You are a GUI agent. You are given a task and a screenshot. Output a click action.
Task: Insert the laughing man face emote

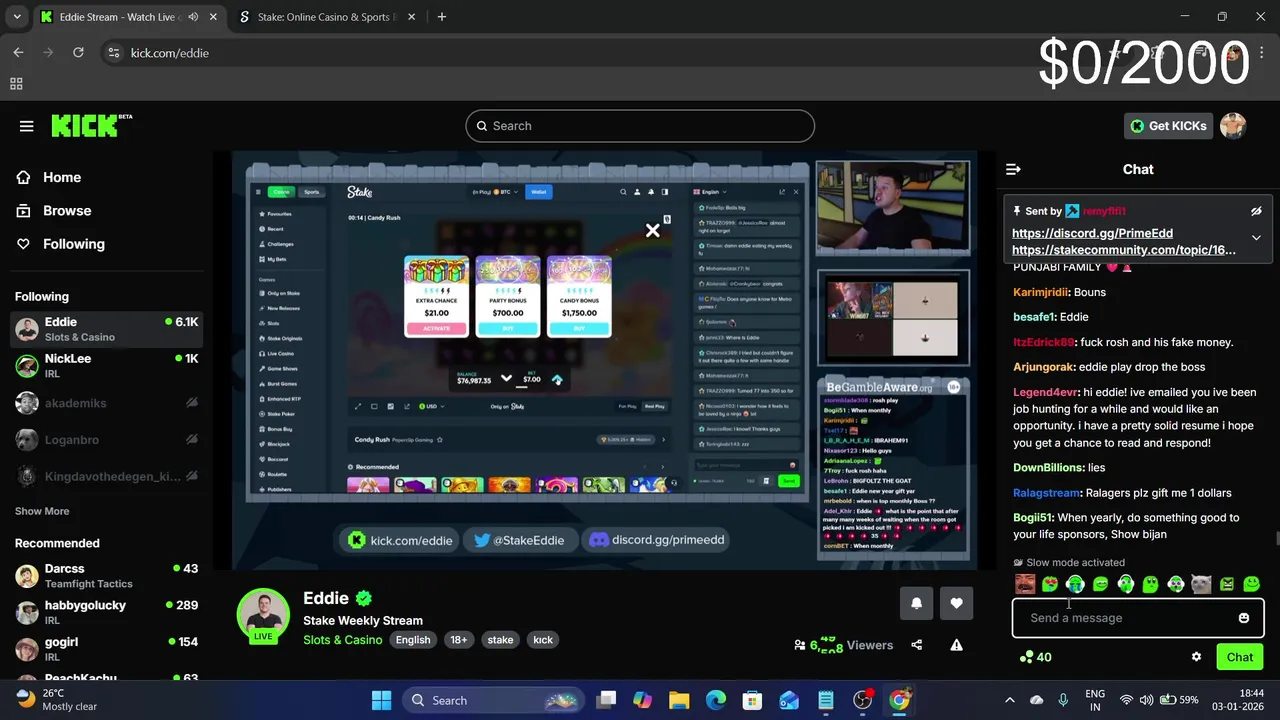(1025, 584)
